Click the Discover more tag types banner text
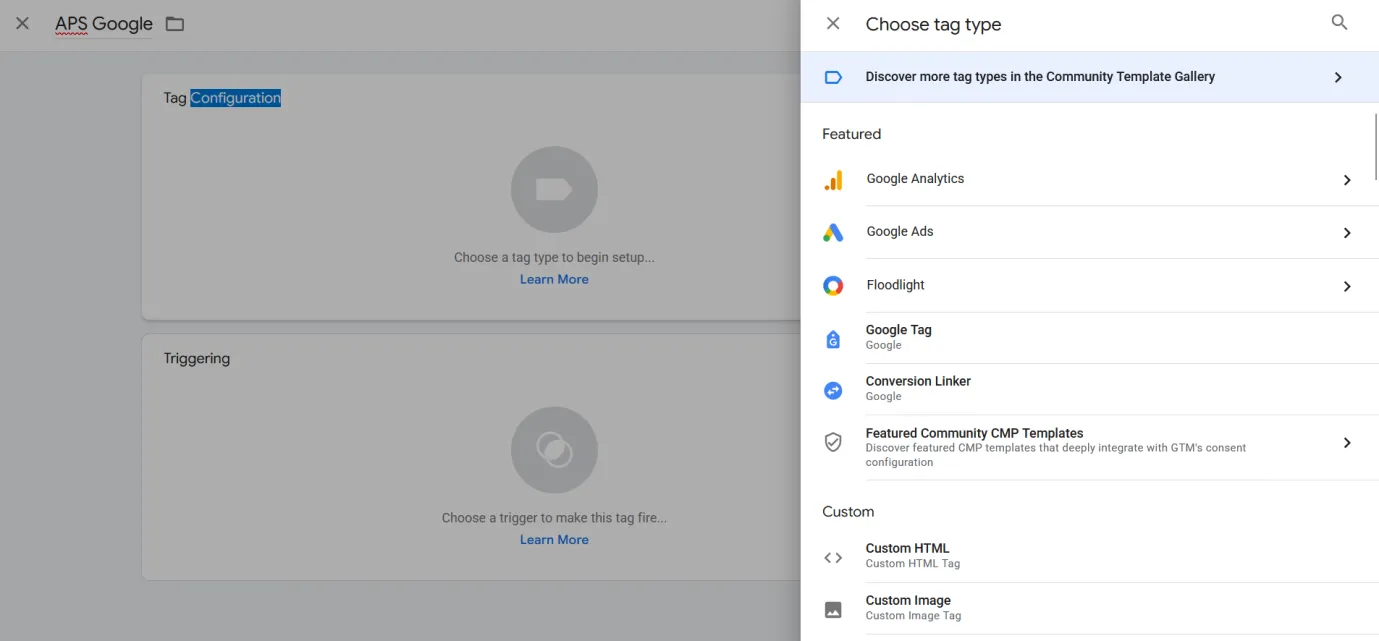Screen dimensions: 1379x641 pos(1040,77)
